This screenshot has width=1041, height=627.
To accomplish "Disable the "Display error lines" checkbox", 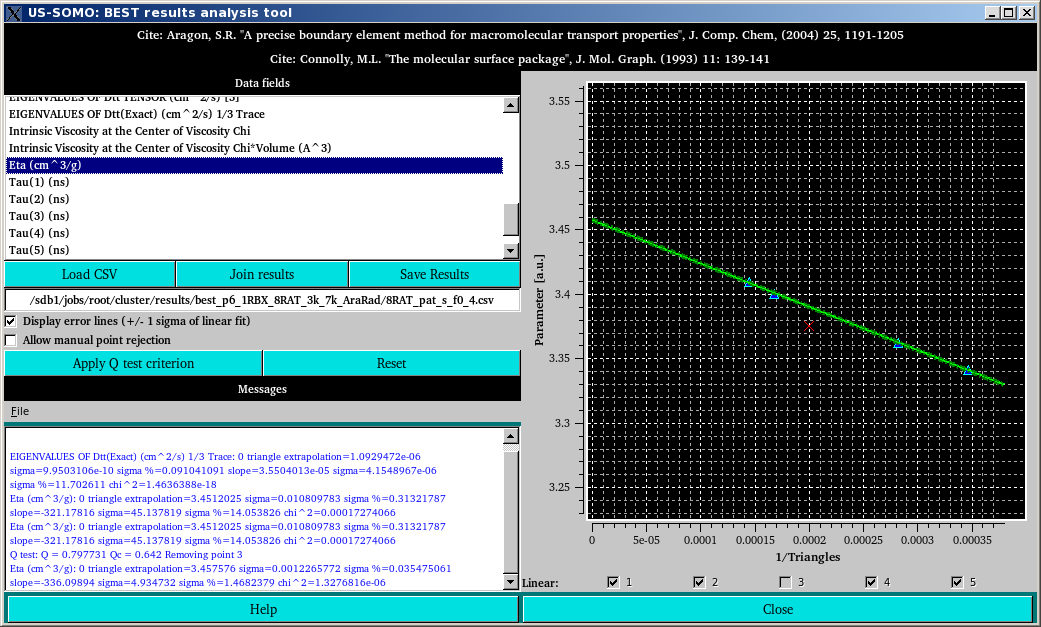I will point(10,320).
